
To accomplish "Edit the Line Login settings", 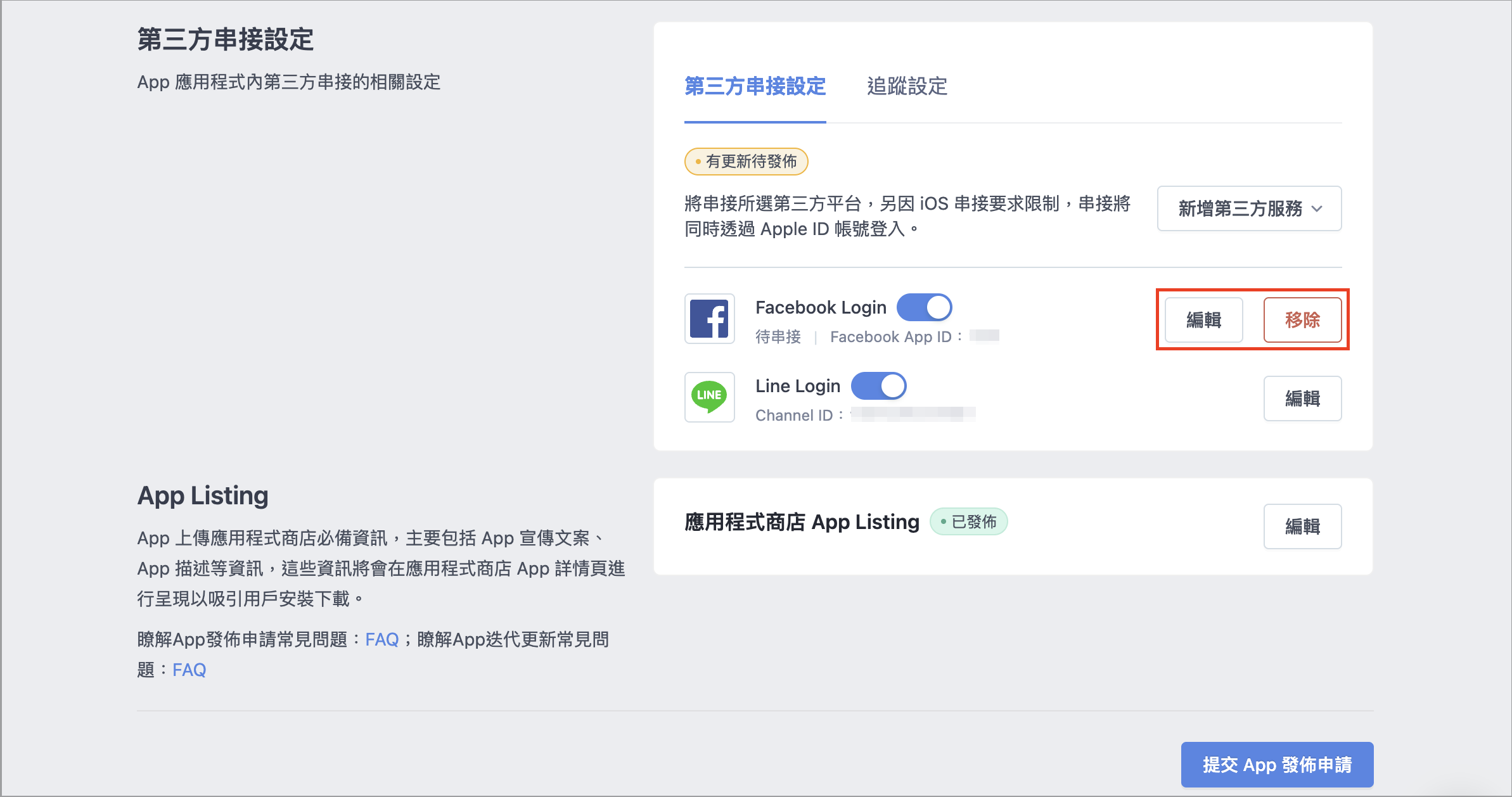I will [x=1302, y=398].
